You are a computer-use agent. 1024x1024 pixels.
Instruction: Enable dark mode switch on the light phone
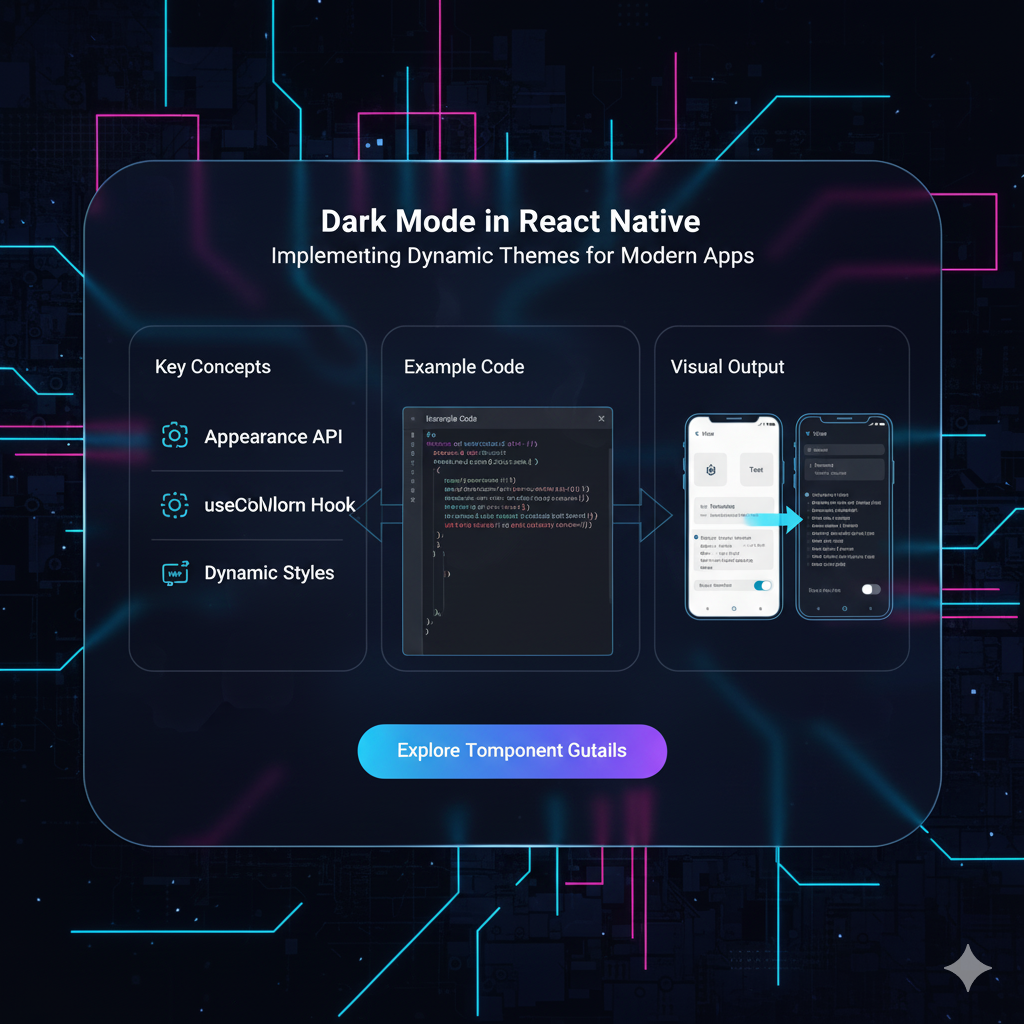click(x=762, y=585)
